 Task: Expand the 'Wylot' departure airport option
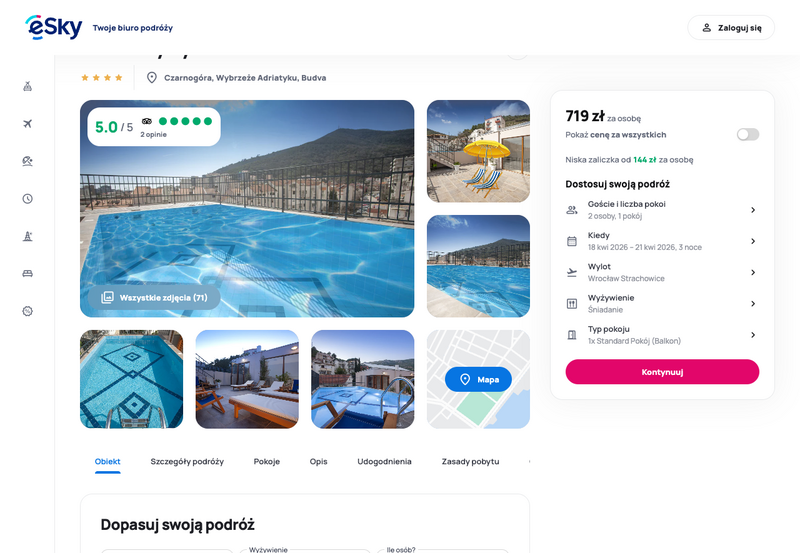662,272
